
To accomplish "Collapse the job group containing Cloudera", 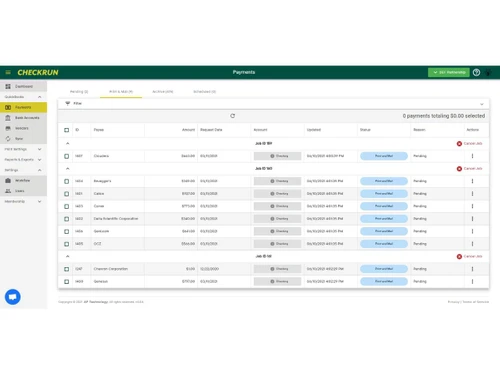I will click(68, 143).
